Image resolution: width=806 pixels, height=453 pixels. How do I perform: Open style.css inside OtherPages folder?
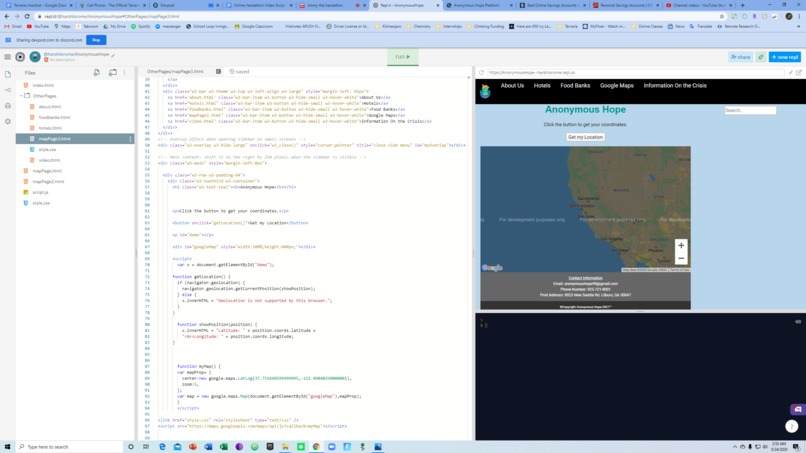(x=47, y=150)
